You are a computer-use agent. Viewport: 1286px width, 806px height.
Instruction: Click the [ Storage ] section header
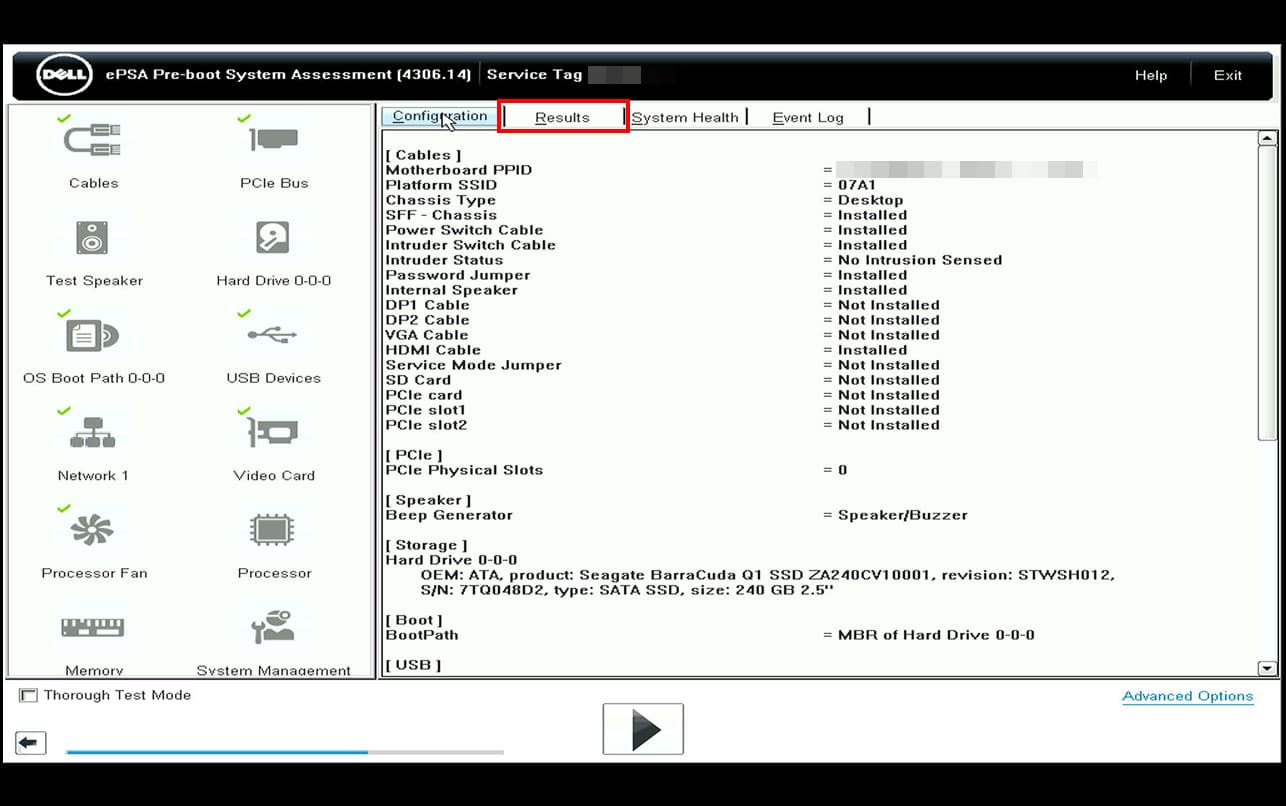426,545
